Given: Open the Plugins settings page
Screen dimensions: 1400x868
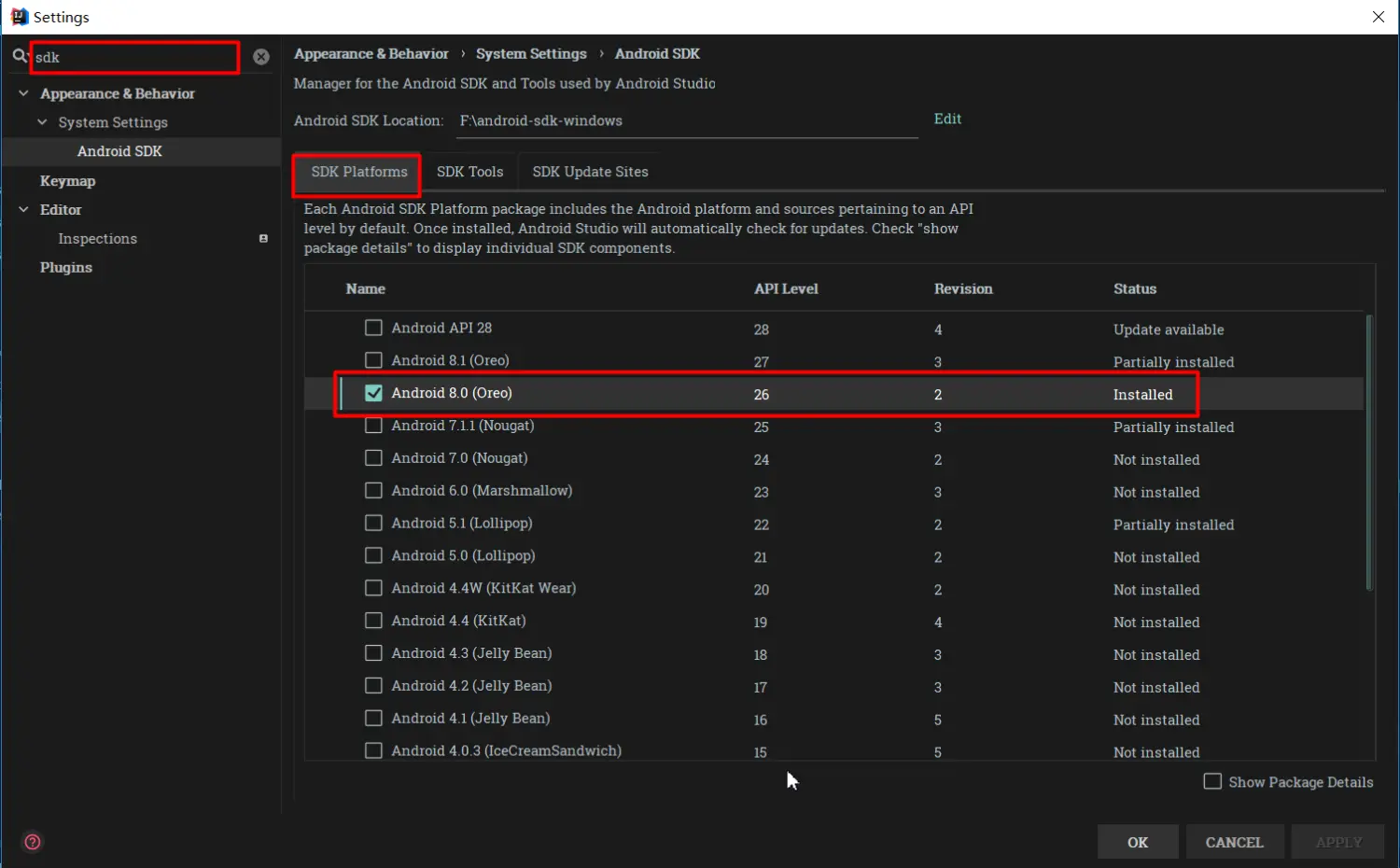Looking at the screenshot, I should point(65,268).
